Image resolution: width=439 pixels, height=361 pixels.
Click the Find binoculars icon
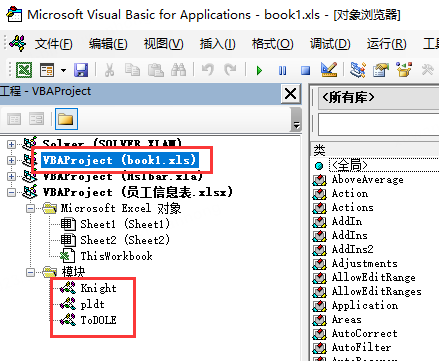coord(178,70)
